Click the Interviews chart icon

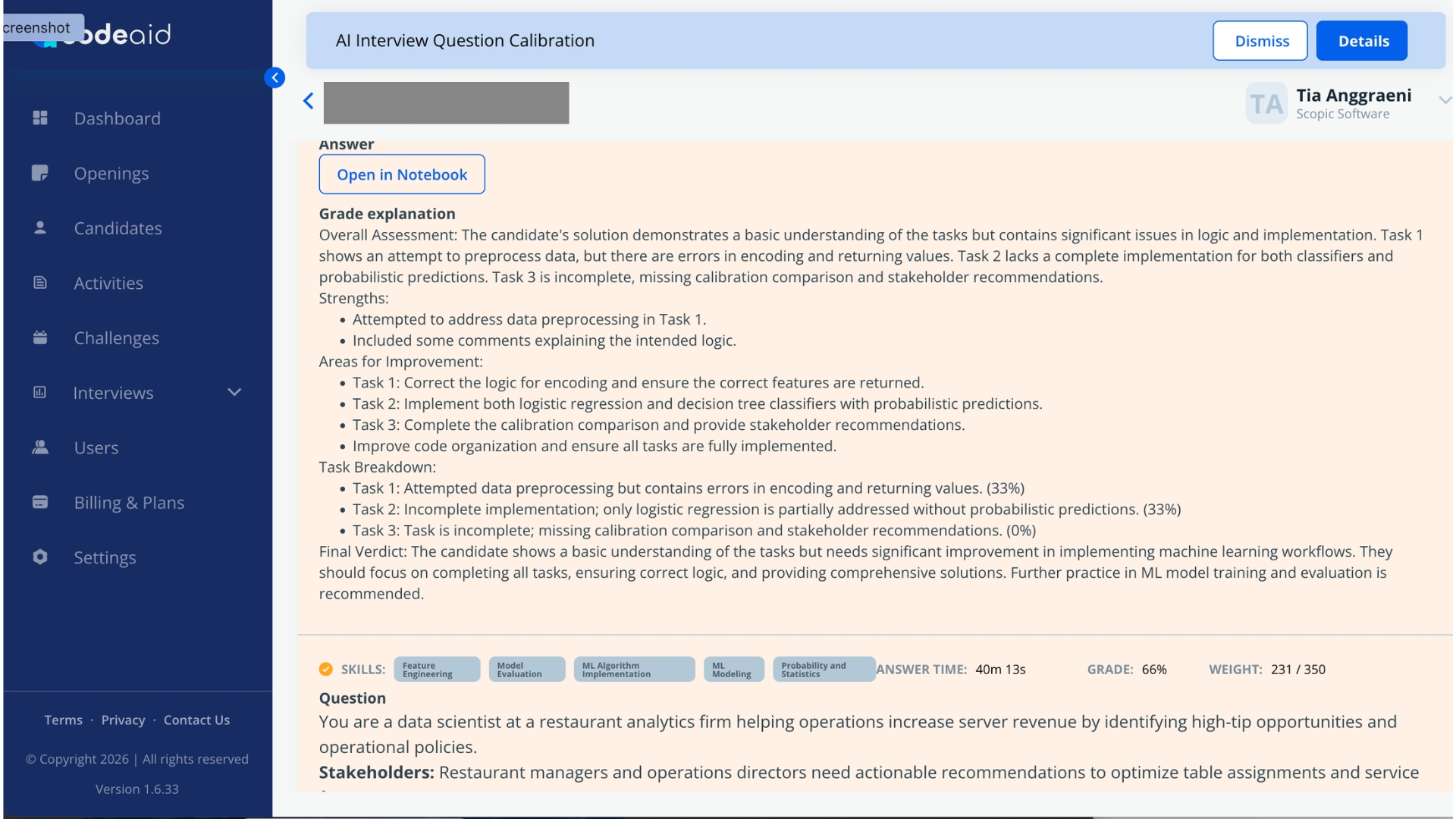(x=40, y=392)
